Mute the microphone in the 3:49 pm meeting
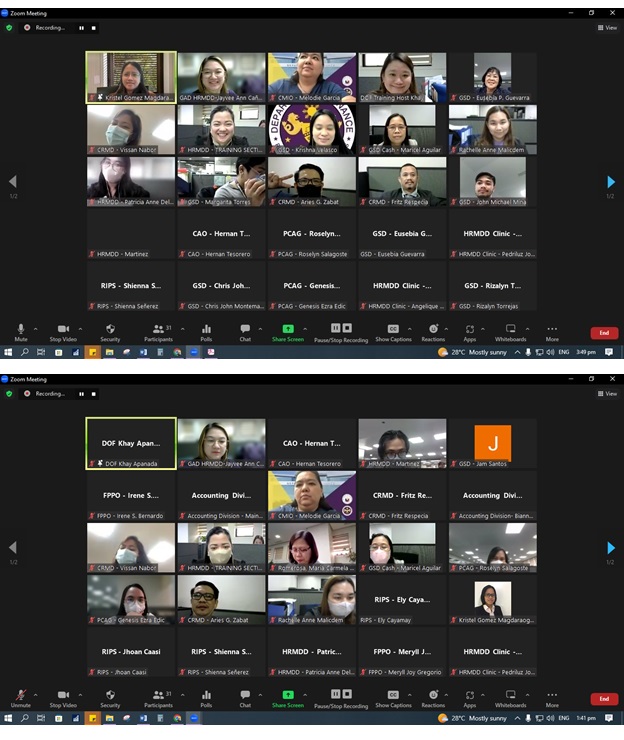This screenshot has height=740, width=624. [x=20, y=332]
